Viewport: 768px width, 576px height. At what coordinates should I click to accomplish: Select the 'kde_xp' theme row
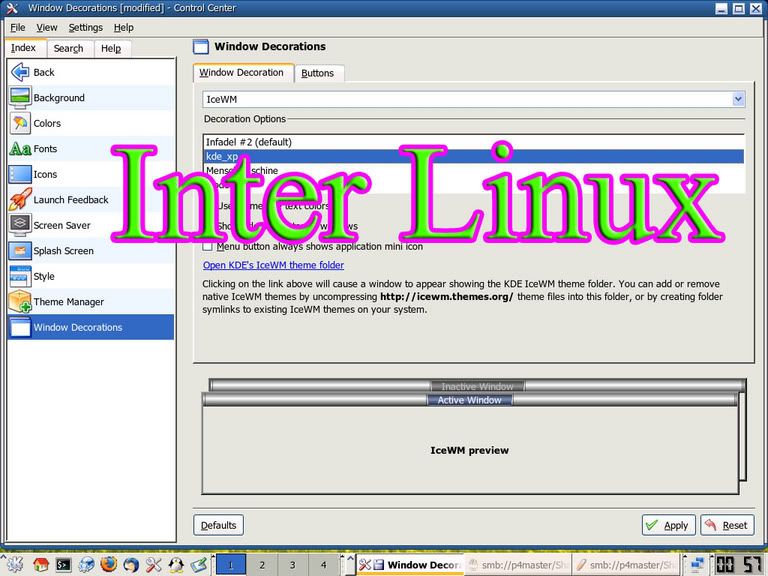(x=474, y=156)
